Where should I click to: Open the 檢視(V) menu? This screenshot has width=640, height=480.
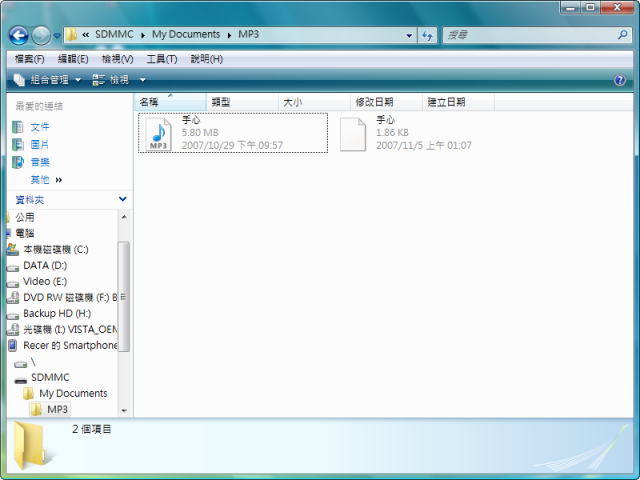click(x=117, y=59)
